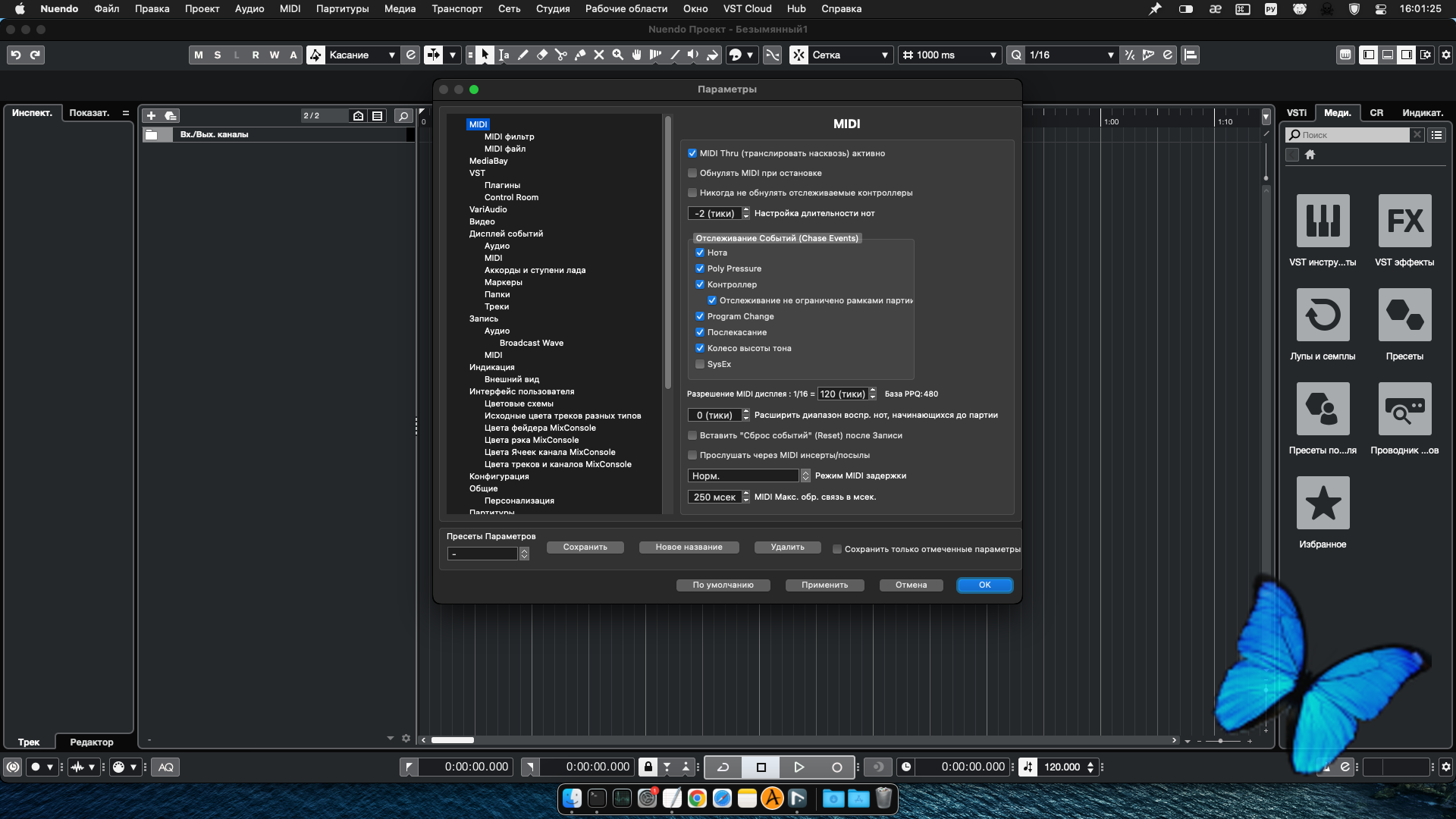Click the Record transport button
Image resolution: width=1456 pixels, height=819 pixels.
[836, 767]
